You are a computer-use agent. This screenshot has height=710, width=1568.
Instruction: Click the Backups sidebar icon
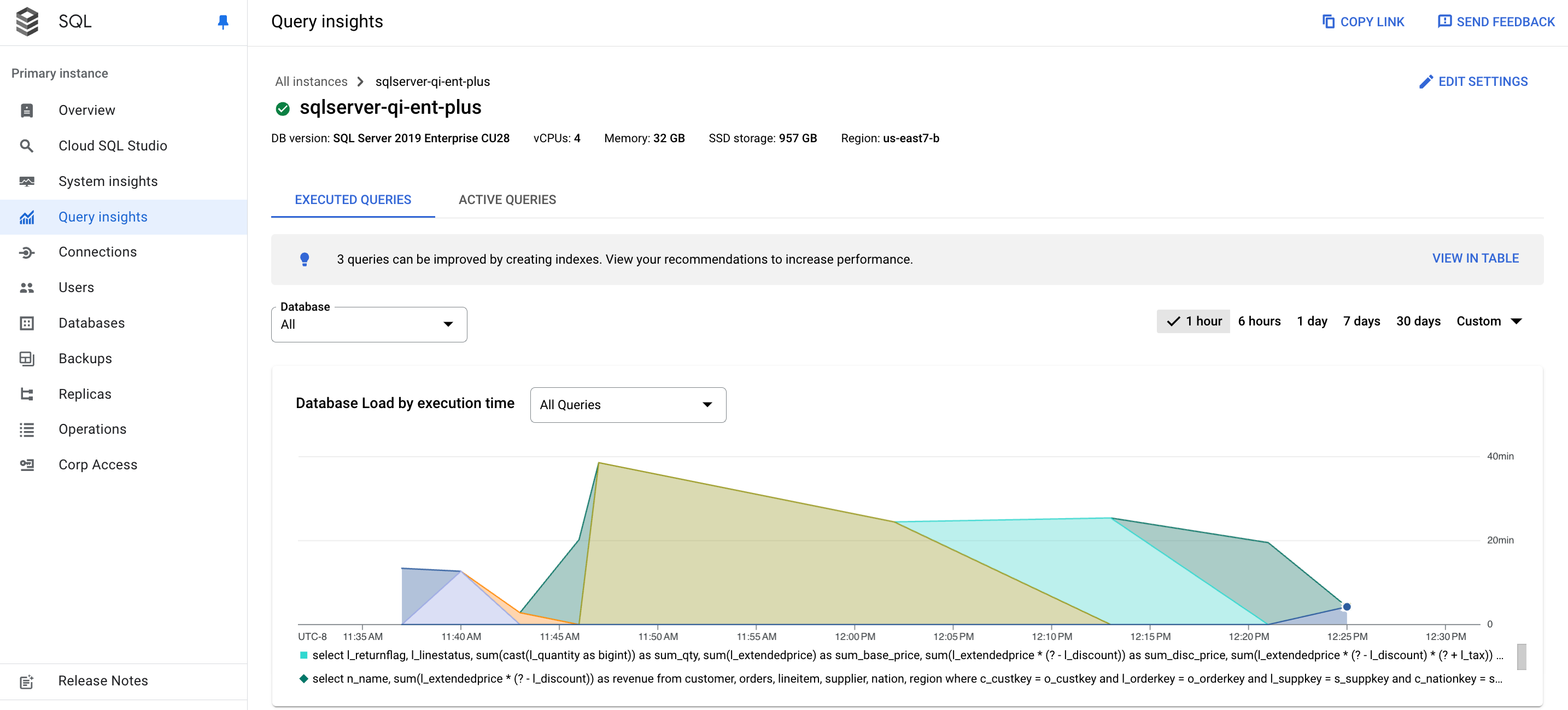(27, 358)
